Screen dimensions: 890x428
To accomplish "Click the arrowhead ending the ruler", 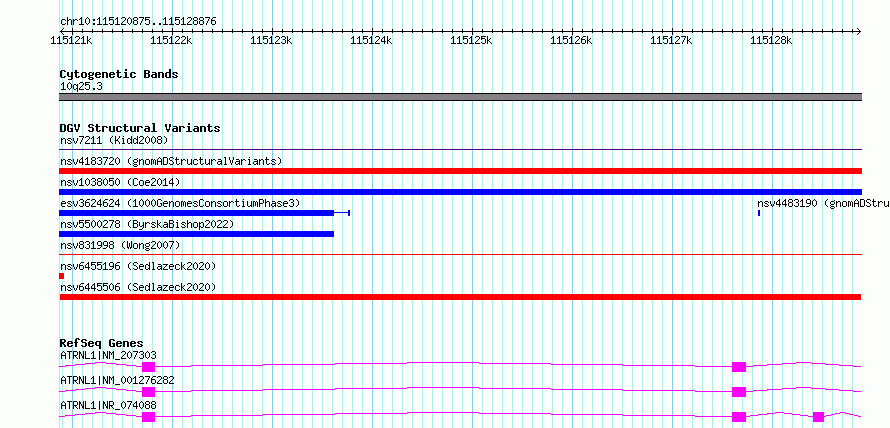I will [858, 31].
